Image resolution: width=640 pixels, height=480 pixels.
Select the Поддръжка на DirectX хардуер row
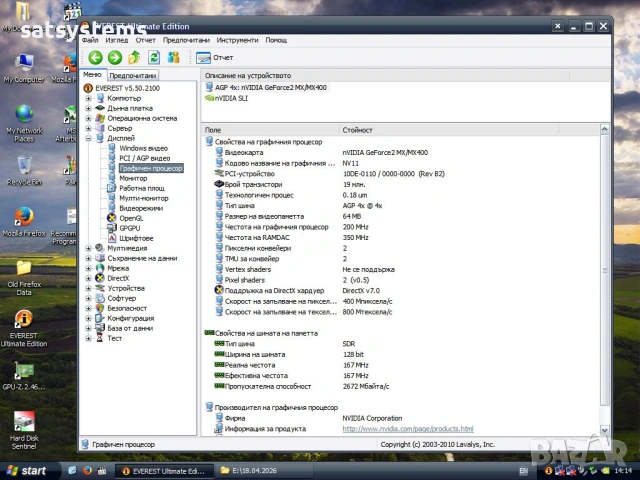[x=402, y=291]
